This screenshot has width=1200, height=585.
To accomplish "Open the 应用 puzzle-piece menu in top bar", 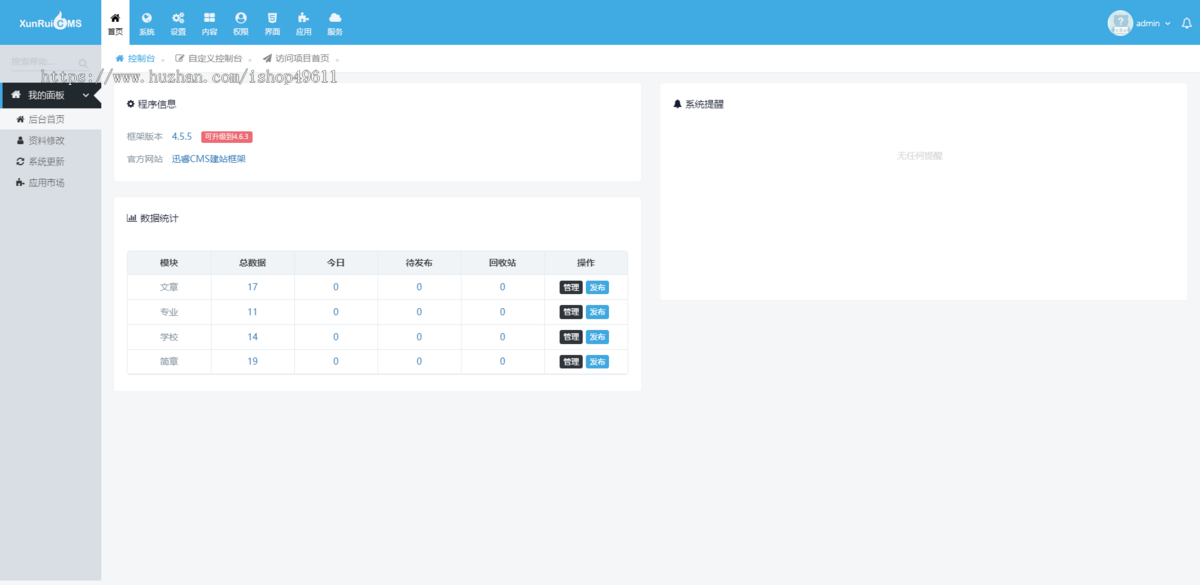I will pyautogui.click(x=303, y=23).
